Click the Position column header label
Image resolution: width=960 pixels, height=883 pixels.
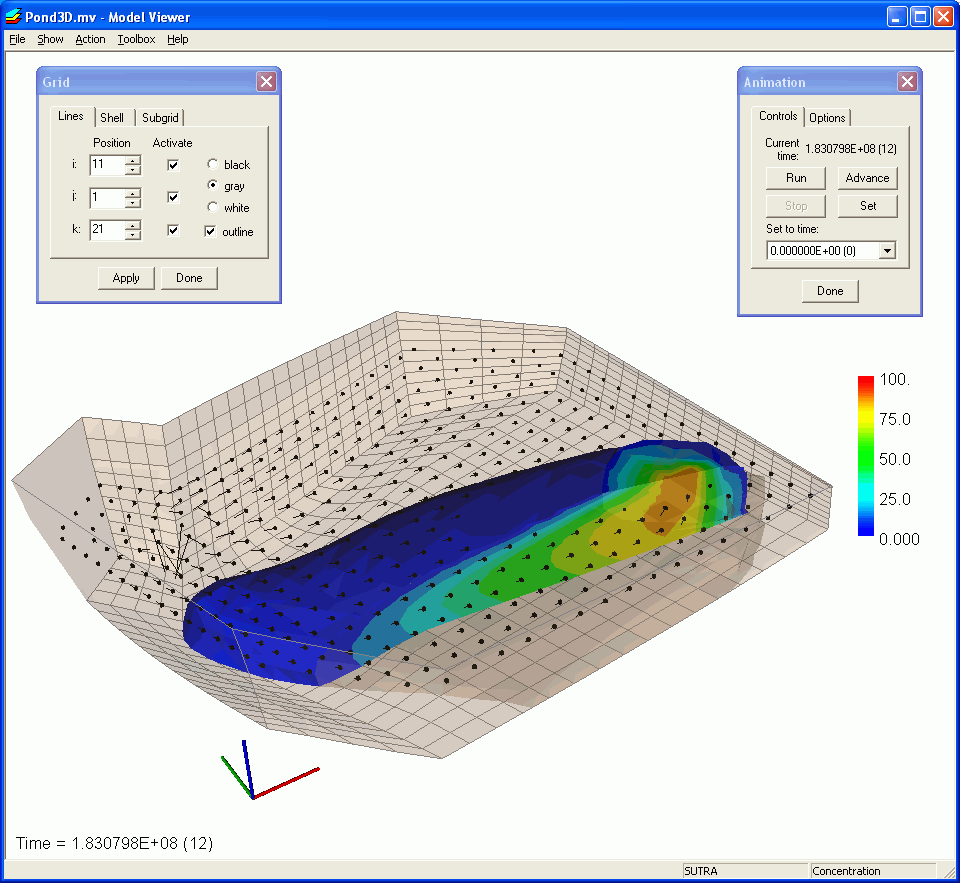111,143
